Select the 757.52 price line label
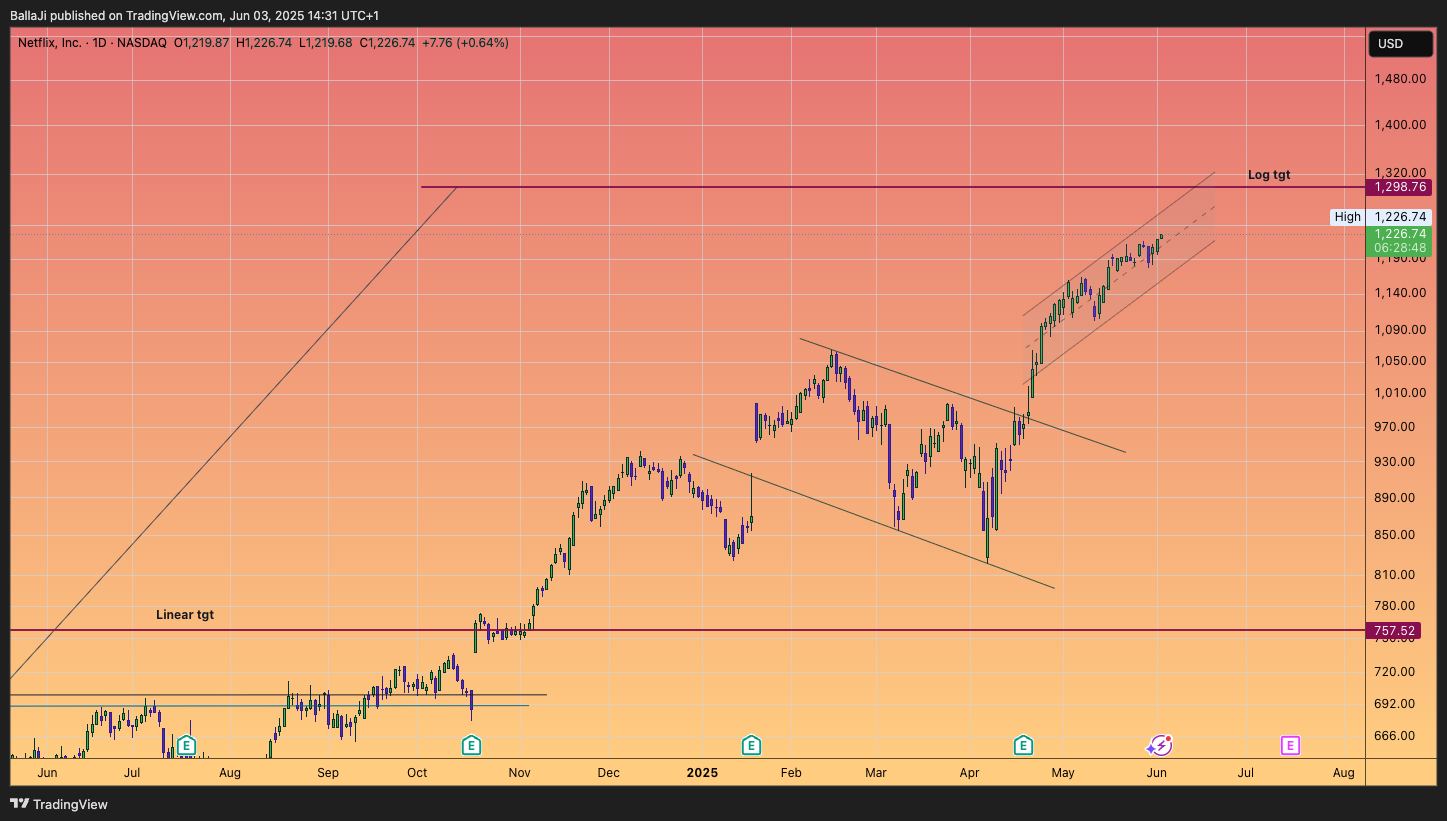1447x821 pixels. click(1394, 631)
